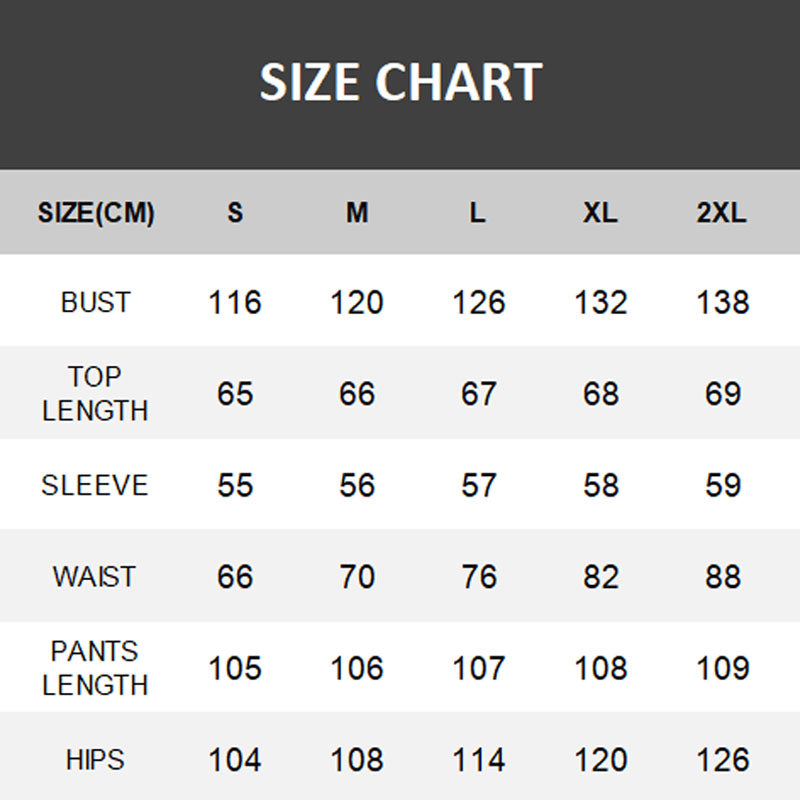800x800 pixels.
Task: Select pants length value 105 for S
Action: pyautogui.click(x=235, y=668)
